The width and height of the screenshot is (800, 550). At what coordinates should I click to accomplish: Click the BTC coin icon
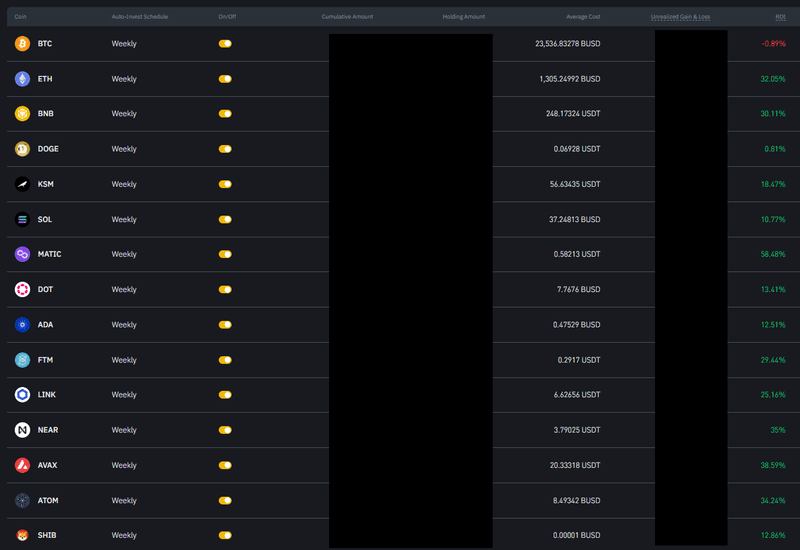coord(22,43)
